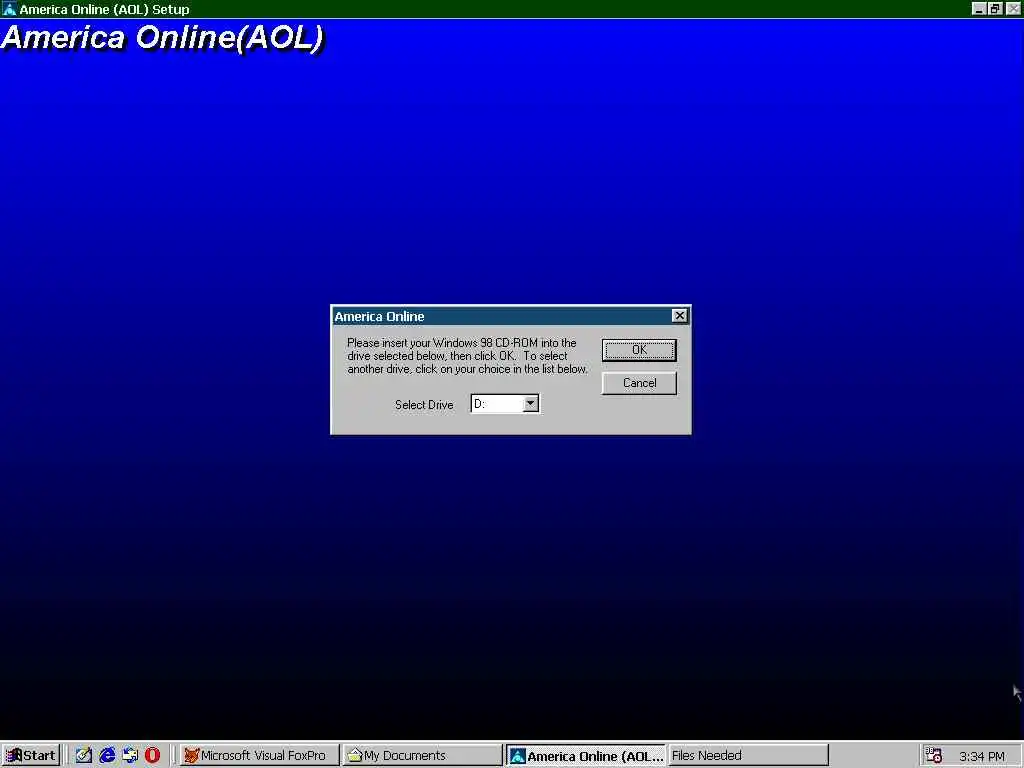
Task: Close the America Online dialog box
Action: coord(679,316)
